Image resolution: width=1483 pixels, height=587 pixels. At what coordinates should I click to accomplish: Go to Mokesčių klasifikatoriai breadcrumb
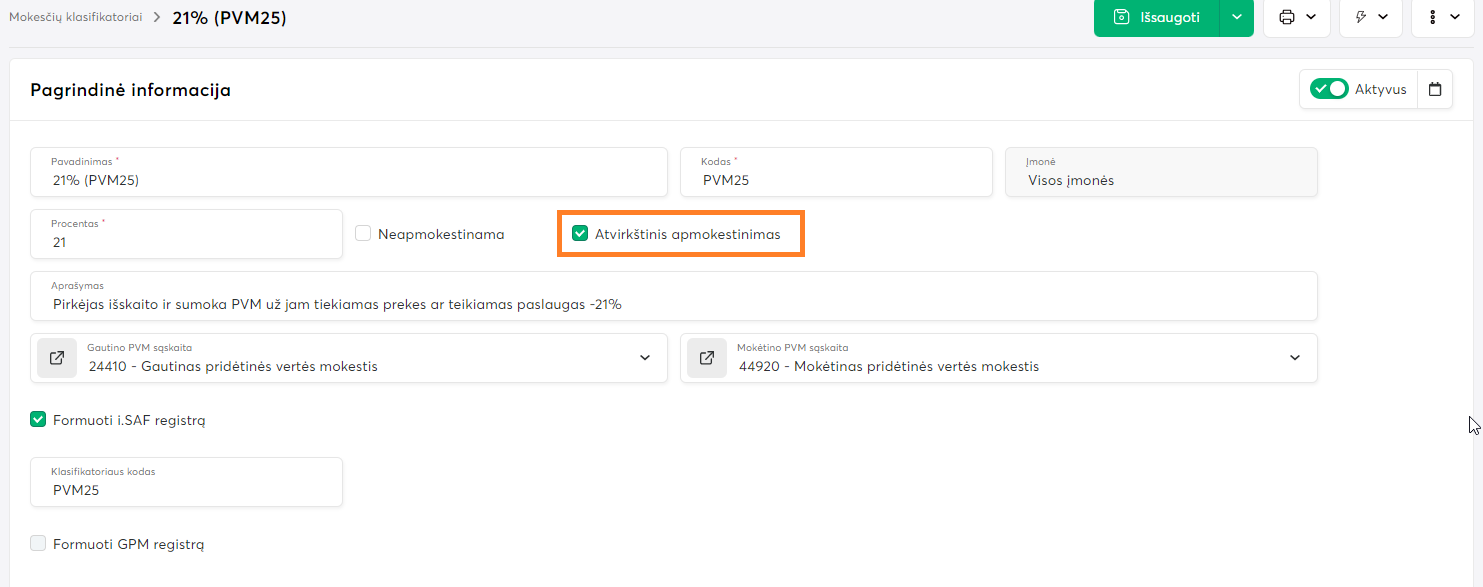point(75,17)
